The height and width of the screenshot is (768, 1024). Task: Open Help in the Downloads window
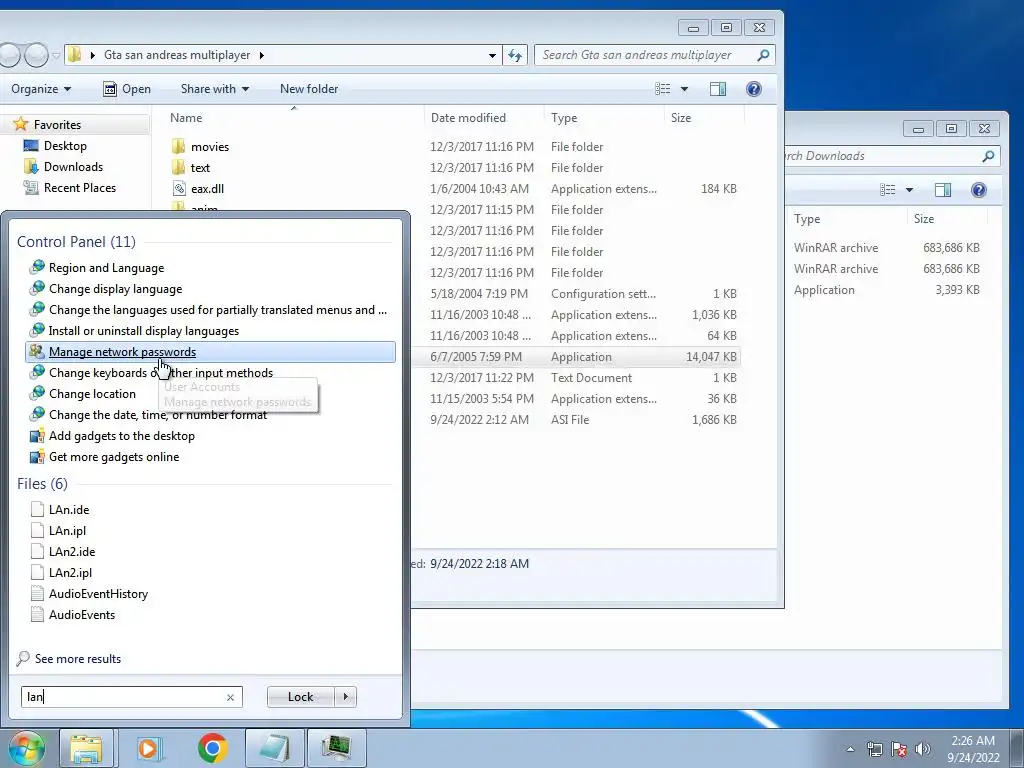click(978, 190)
